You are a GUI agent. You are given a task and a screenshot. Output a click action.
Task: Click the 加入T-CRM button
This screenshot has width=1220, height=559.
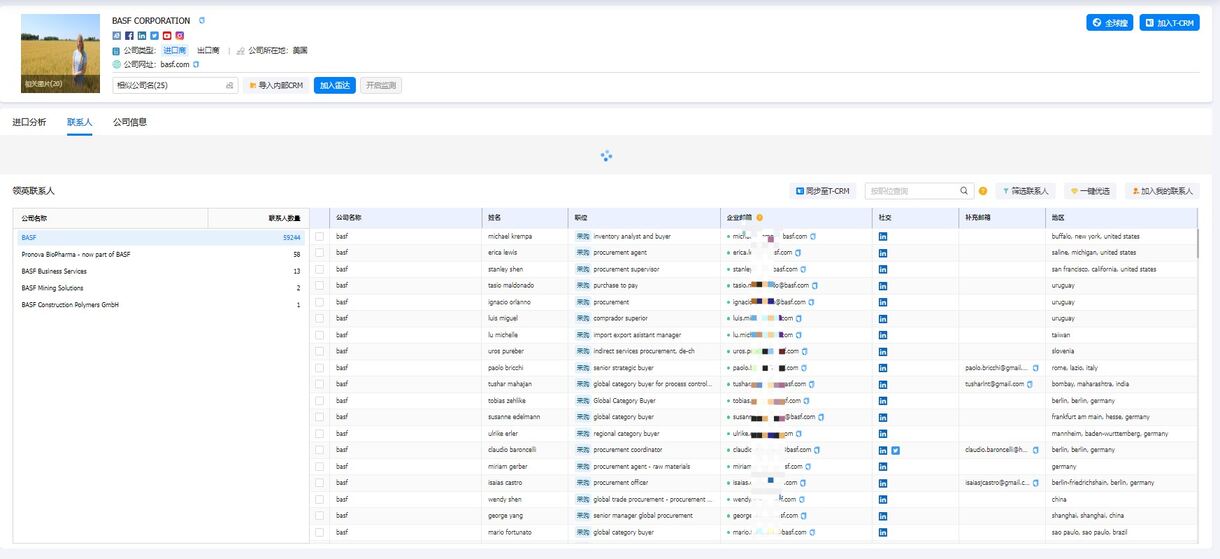[x=1169, y=22]
